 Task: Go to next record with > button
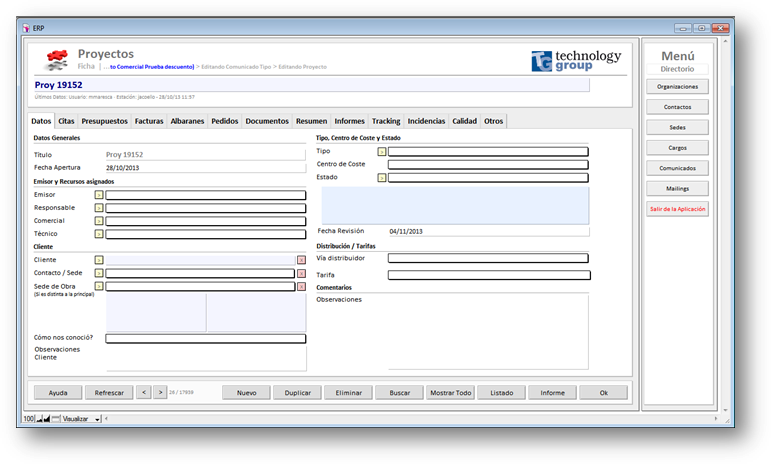point(160,393)
